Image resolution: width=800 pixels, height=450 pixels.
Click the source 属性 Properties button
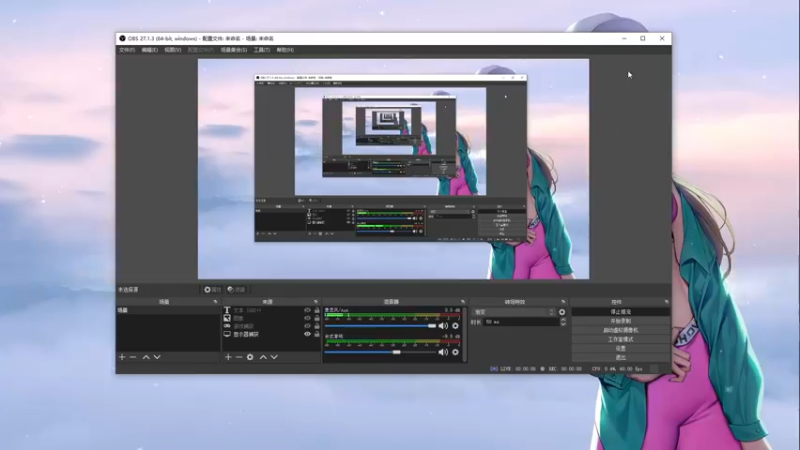tap(212, 289)
